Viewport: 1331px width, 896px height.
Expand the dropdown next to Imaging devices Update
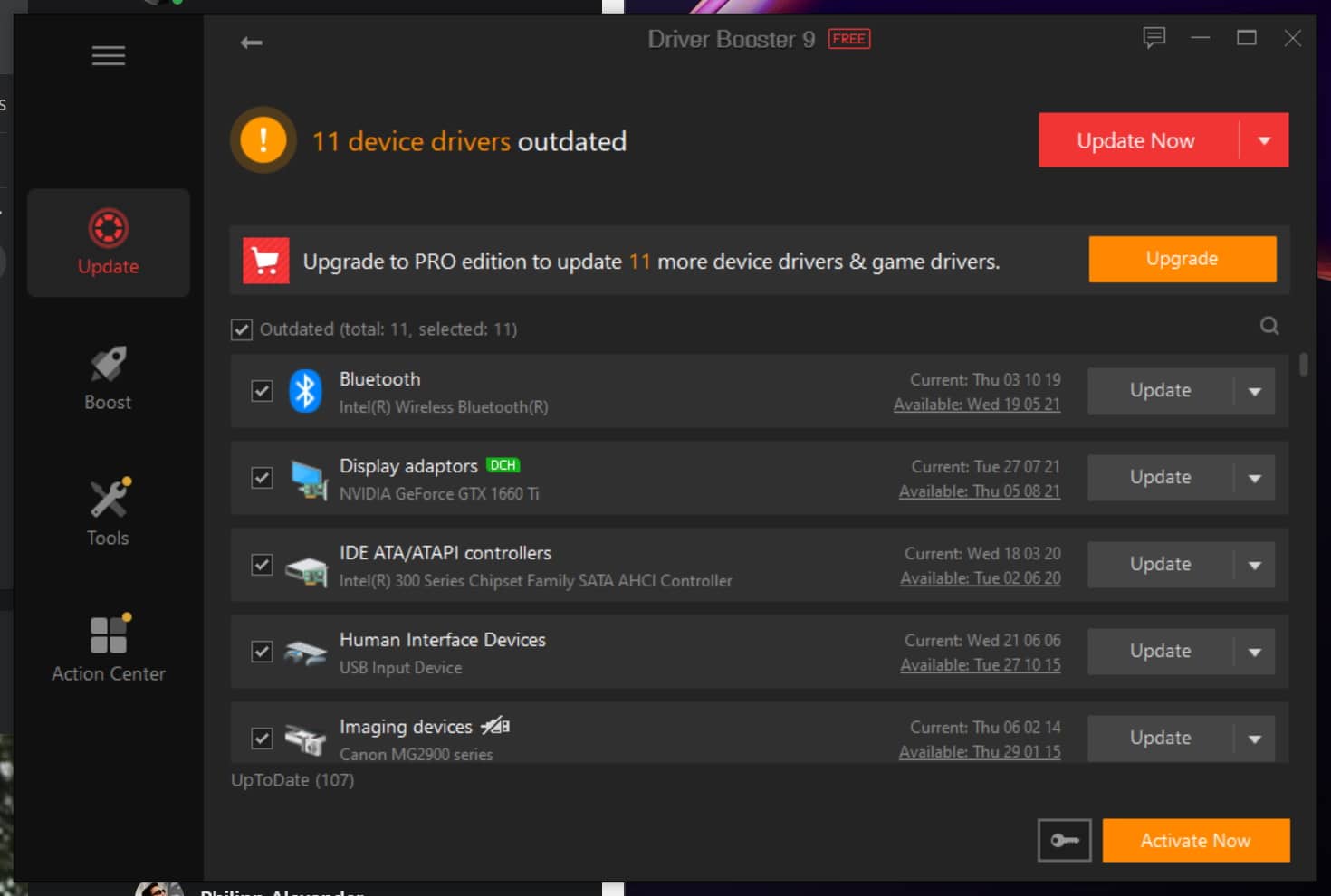pos(1255,738)
